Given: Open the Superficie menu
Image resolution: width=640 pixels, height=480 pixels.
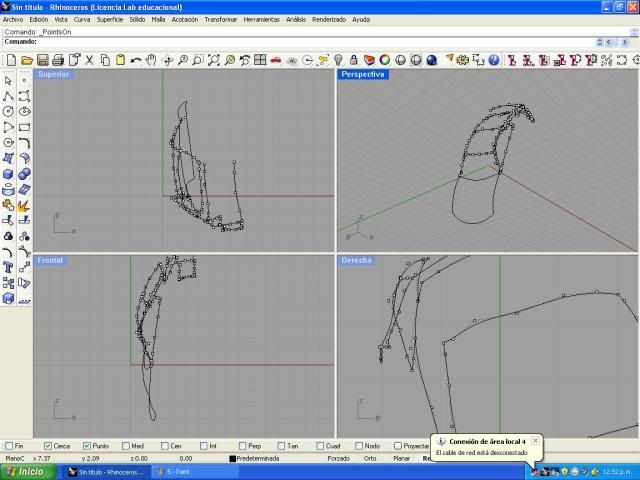Looking at the screenshot, I should (x=110, y=19).
